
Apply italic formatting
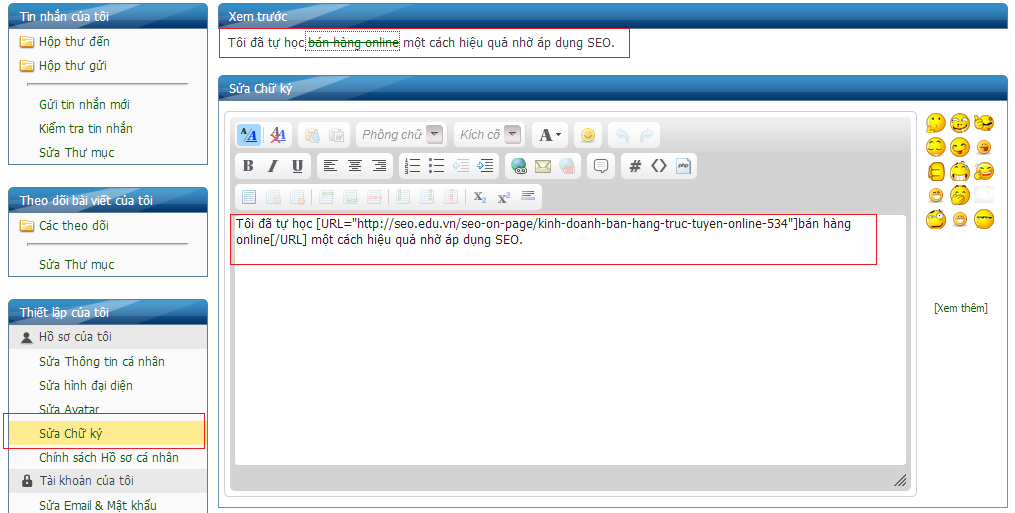coord(272,166)
